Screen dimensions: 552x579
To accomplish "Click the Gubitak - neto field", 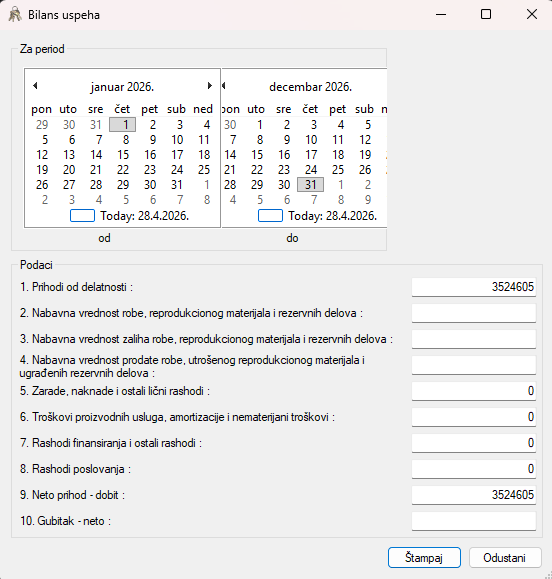I will [x=474, y=521].
